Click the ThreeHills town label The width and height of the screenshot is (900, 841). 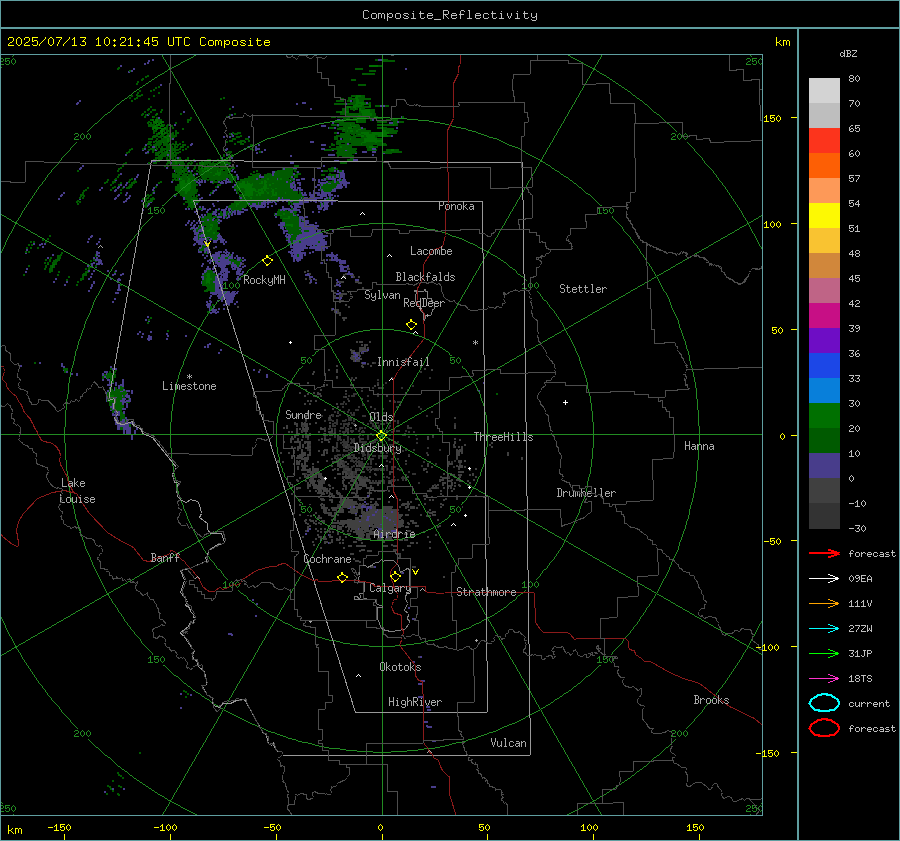[503, 437]
